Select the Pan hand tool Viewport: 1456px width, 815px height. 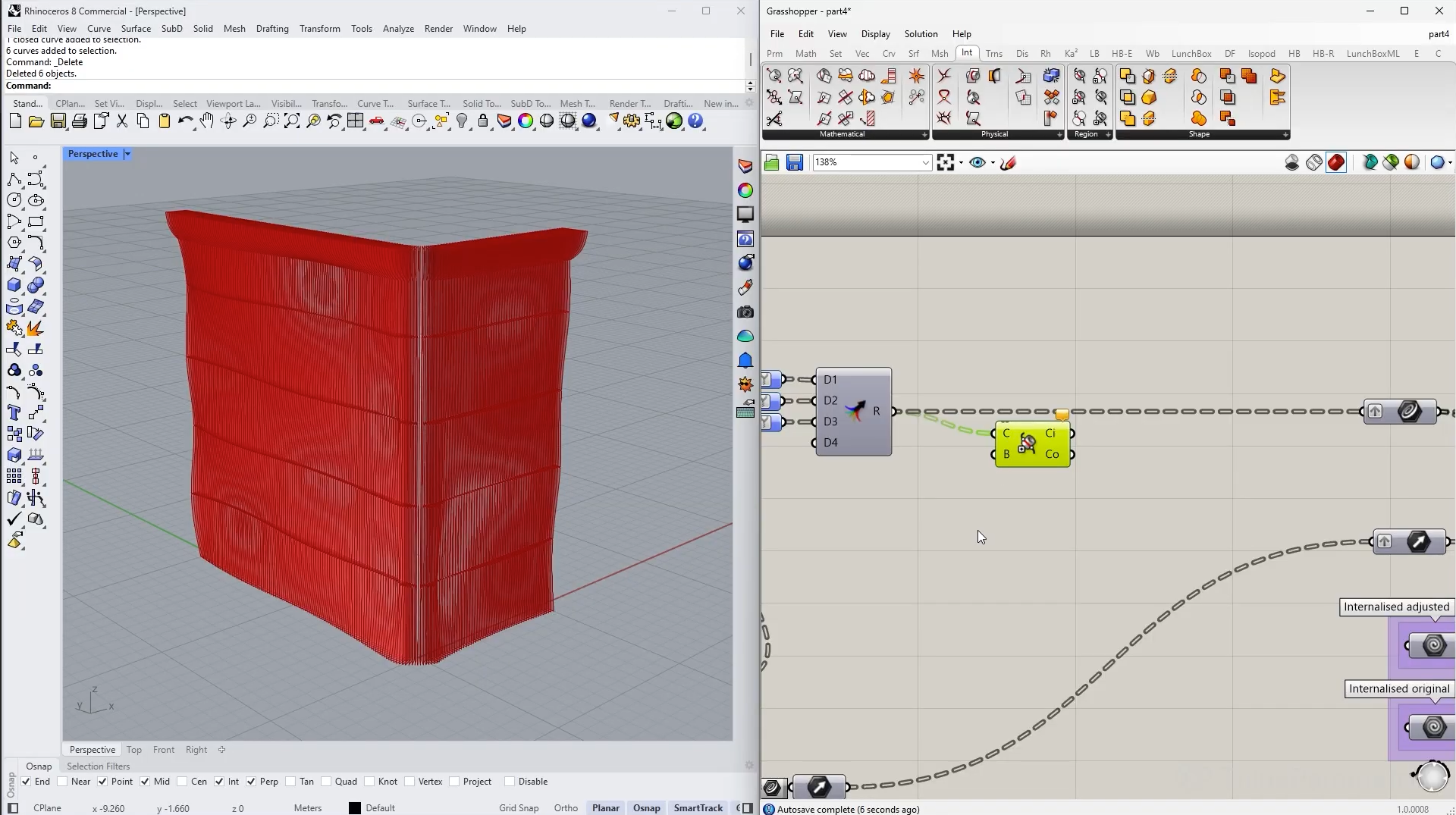click(x=207, y=121)
